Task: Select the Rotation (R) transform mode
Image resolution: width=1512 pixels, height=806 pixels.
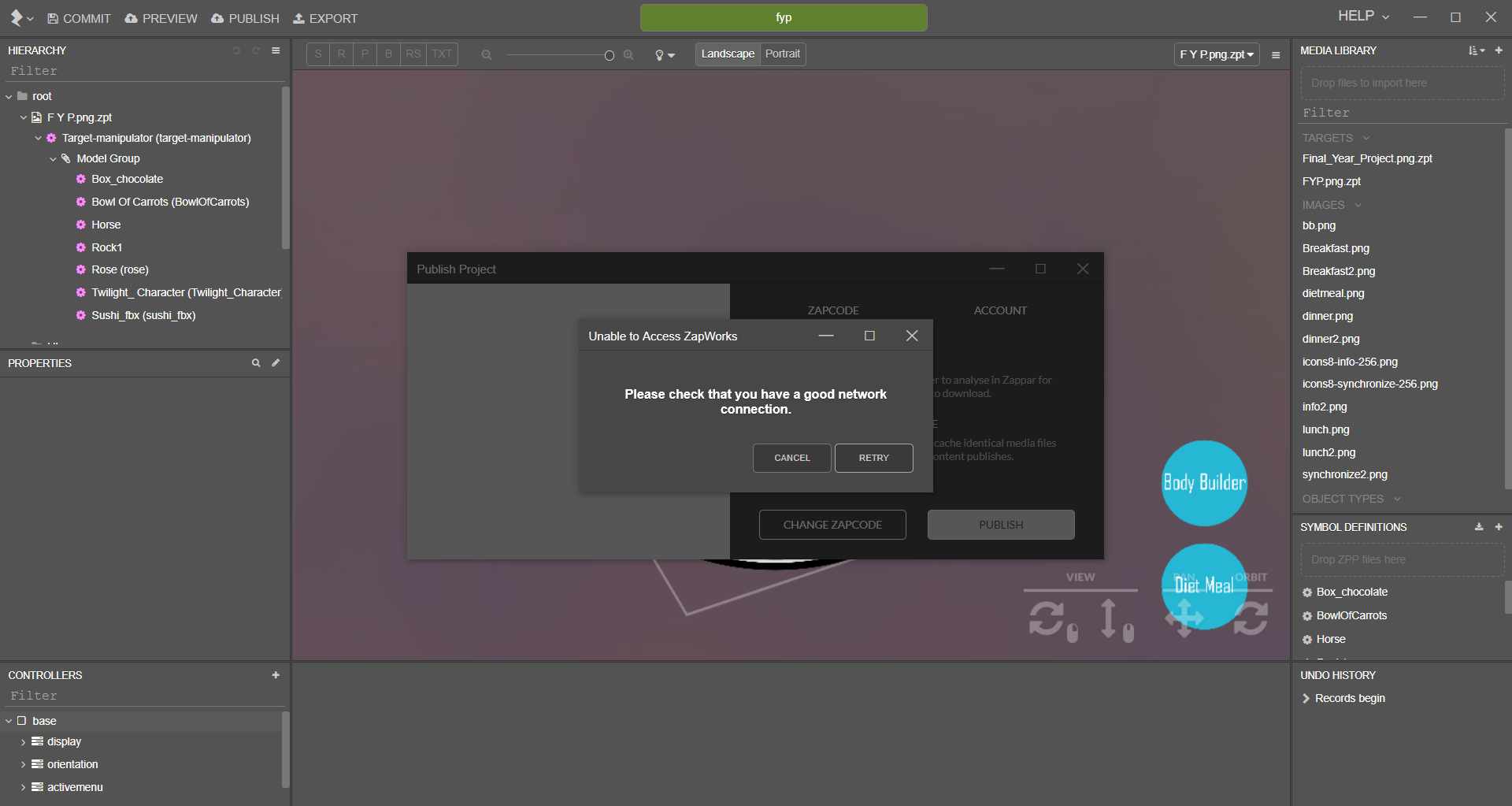Action: click(x=342, y=54)
